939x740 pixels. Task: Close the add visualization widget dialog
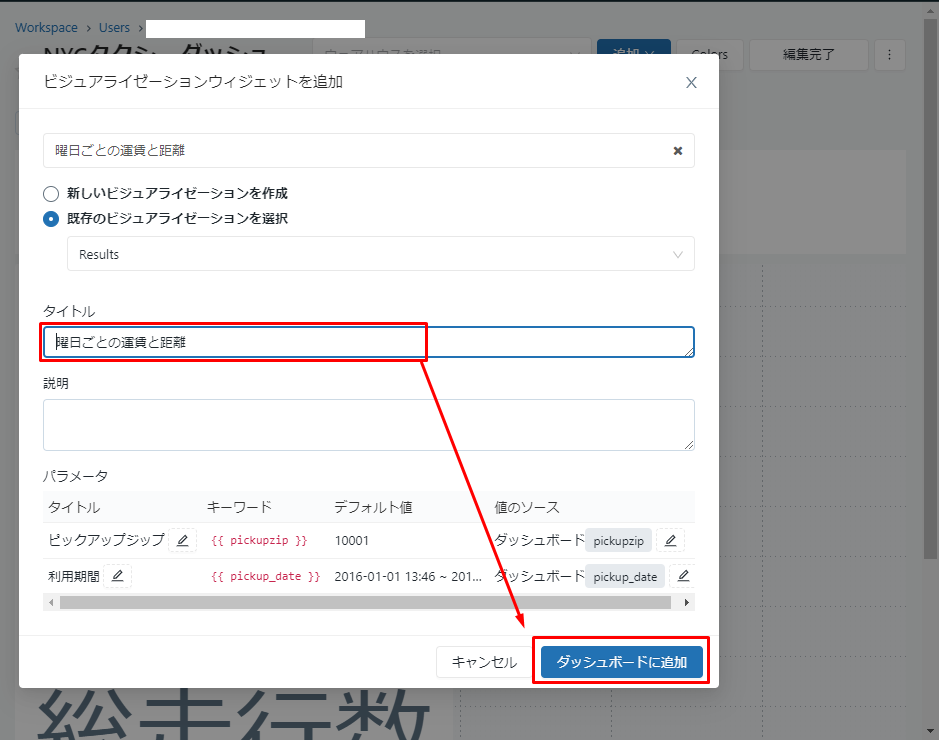tap(691, 82)
